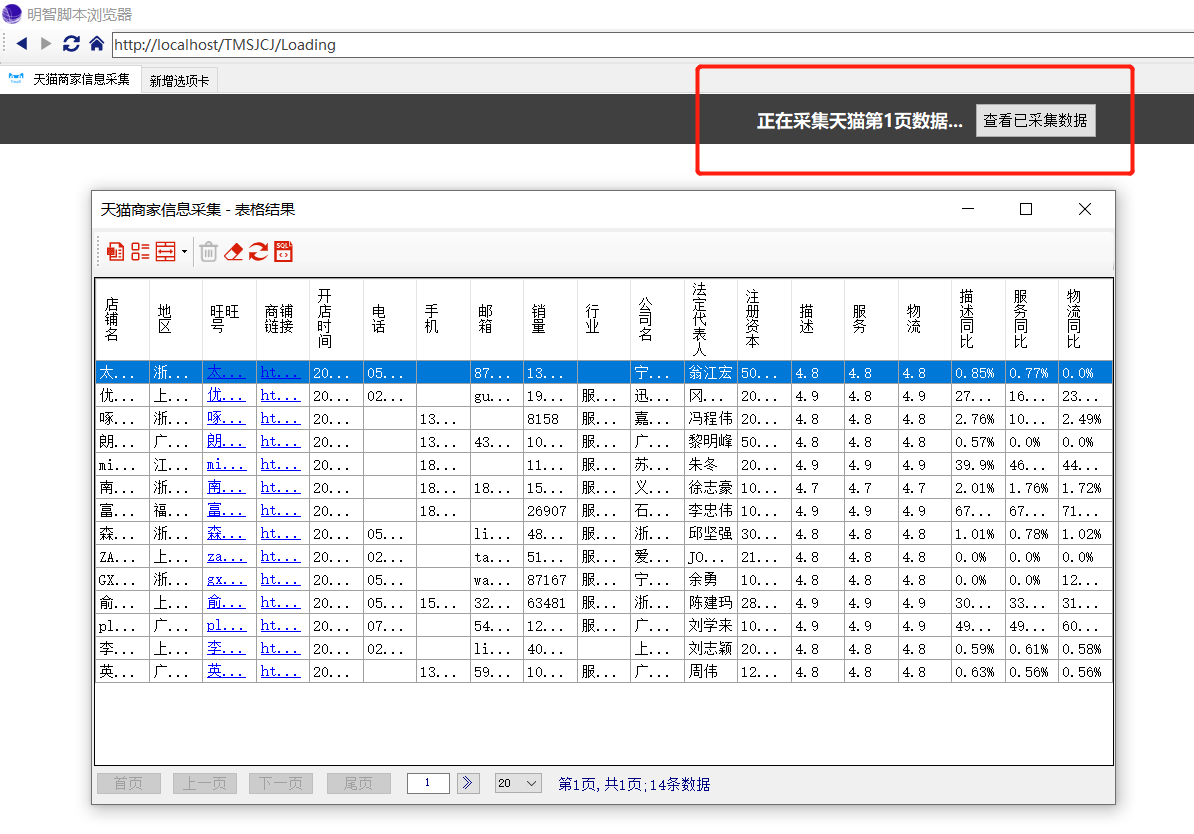Open the browser home page icon
This screenshot has height=834, width=1194.
(x=97, y=44)
